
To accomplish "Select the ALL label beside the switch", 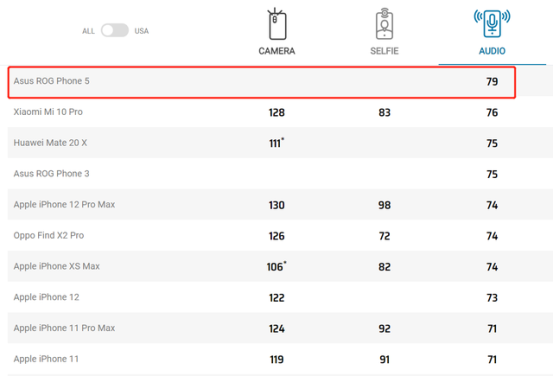I will click(x=88, y=31).
